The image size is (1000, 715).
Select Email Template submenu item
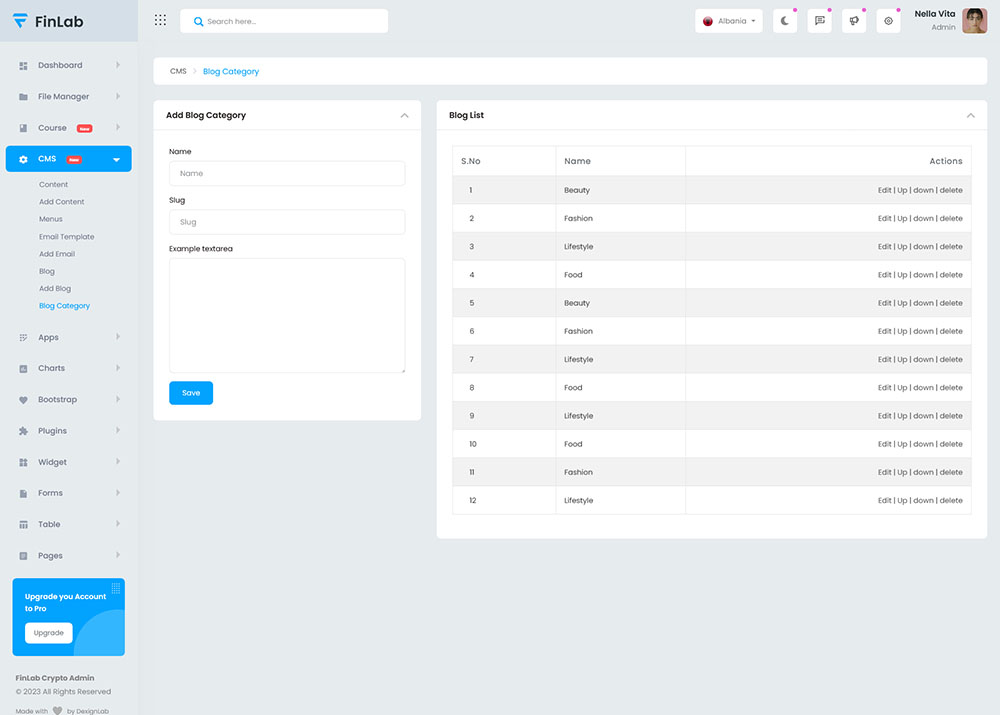point(66,237)
